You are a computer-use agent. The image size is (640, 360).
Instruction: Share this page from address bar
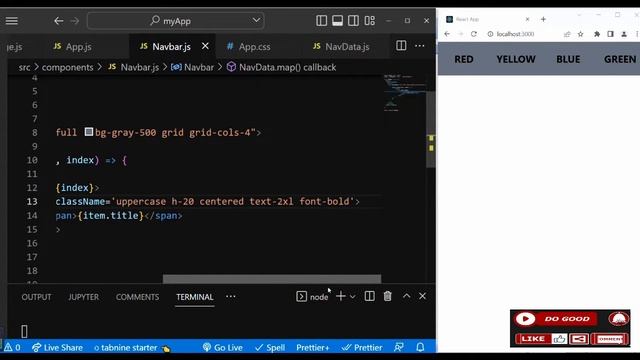click(567, 34)
